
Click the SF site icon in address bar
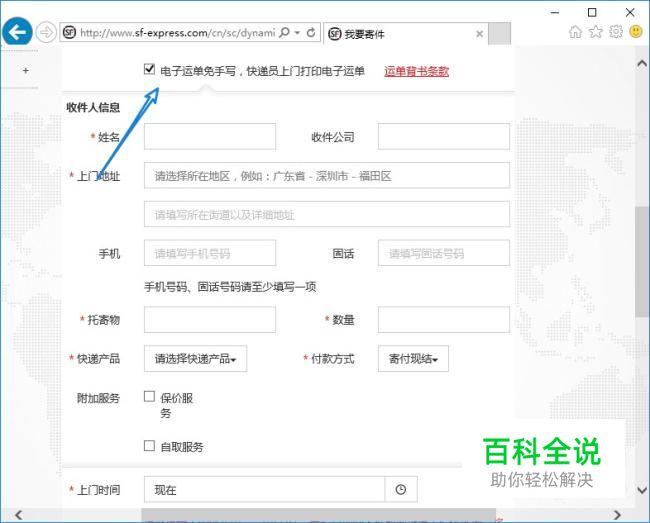[x=69, y=32]
